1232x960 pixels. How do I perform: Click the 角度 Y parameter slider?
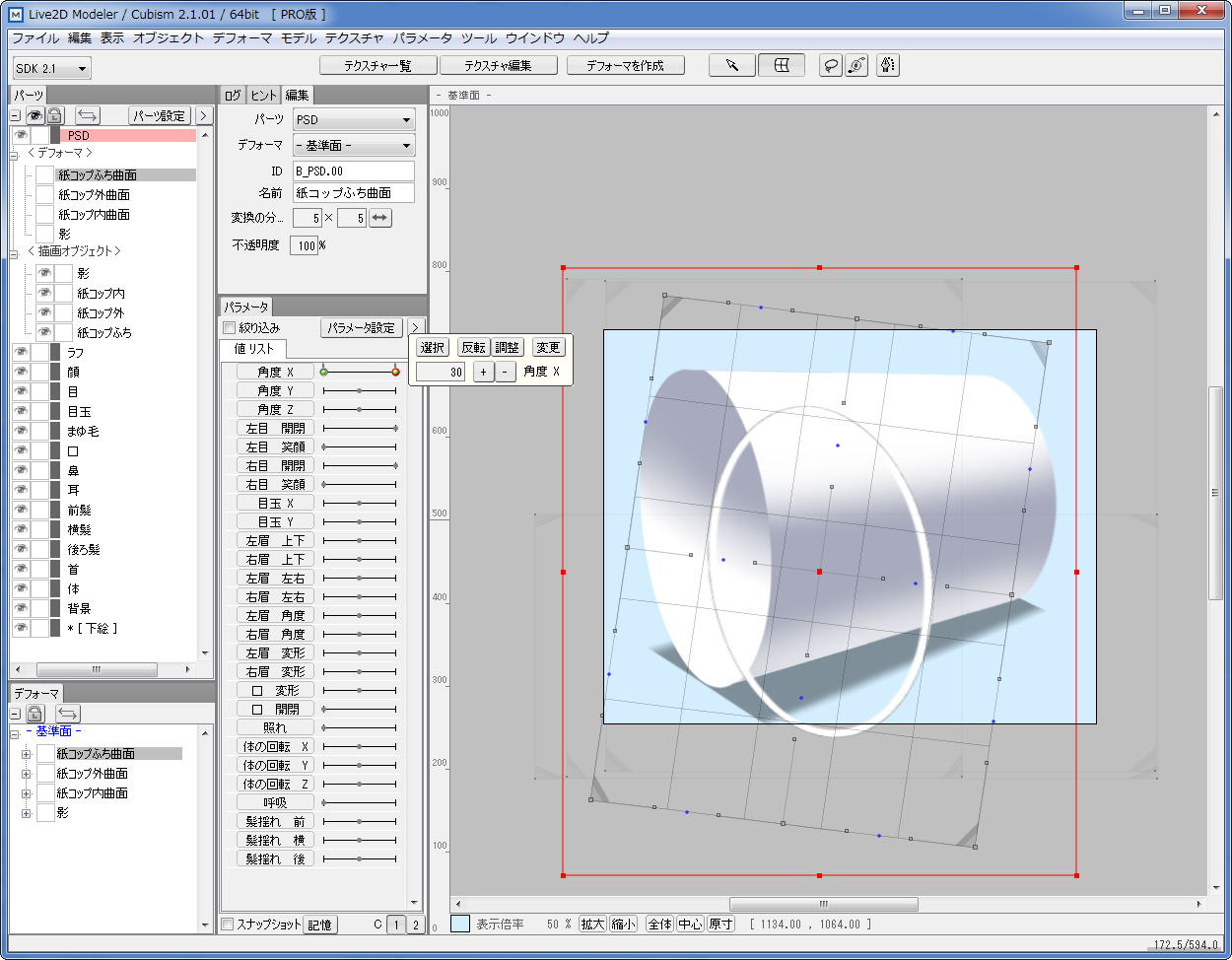[x=360, y=390]
